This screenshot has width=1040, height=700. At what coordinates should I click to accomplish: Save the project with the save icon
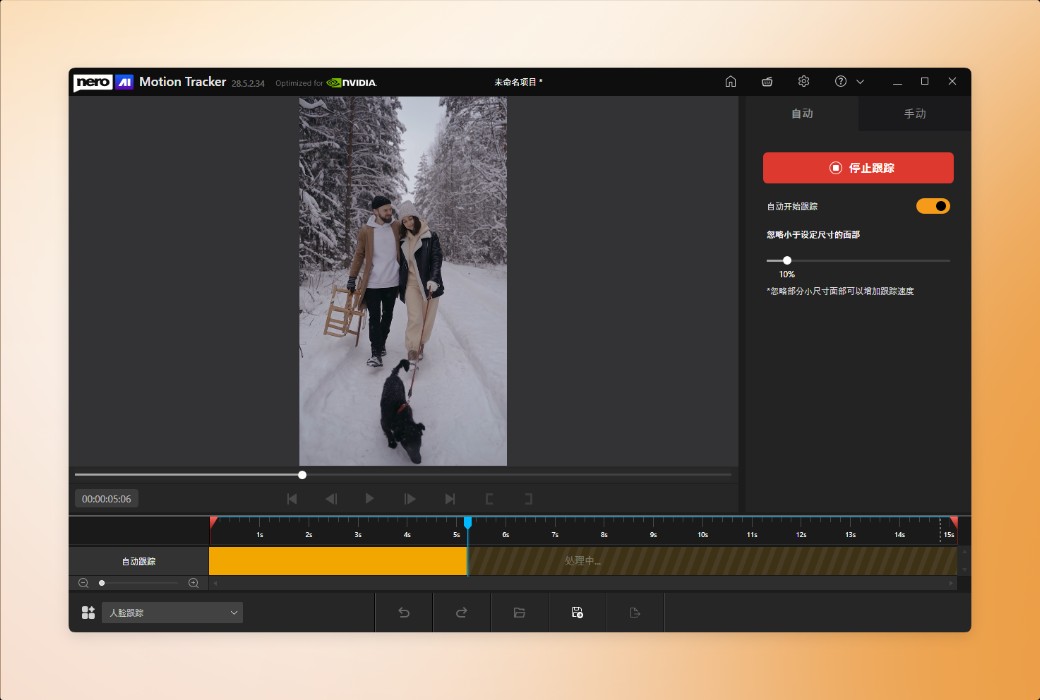click(577, 612)
